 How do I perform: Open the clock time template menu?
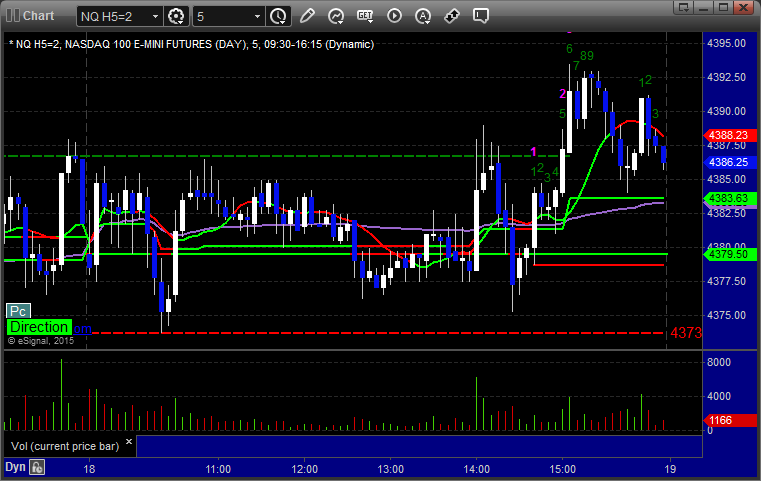(x=278, y=17)
